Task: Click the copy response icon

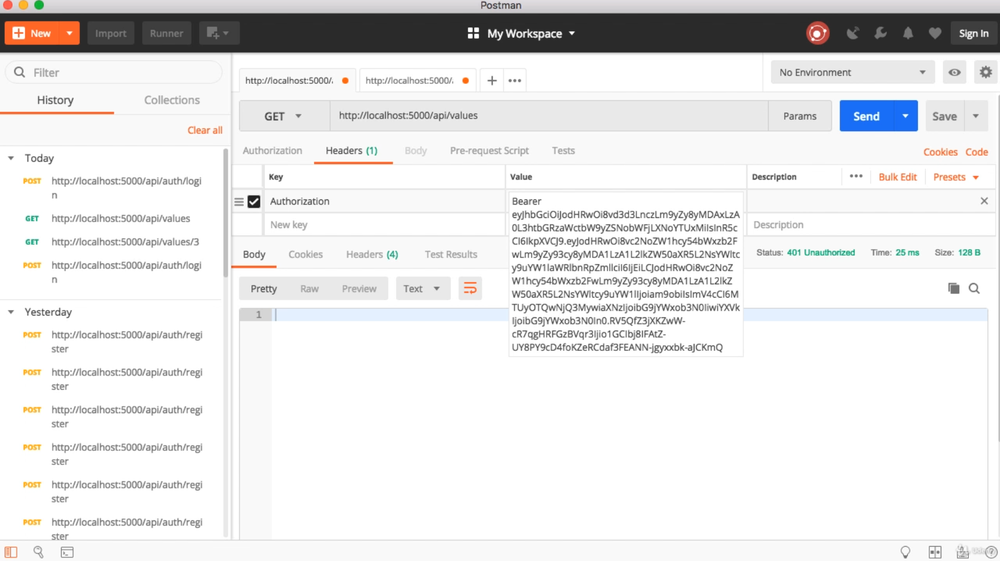Action: click(953, 289)
